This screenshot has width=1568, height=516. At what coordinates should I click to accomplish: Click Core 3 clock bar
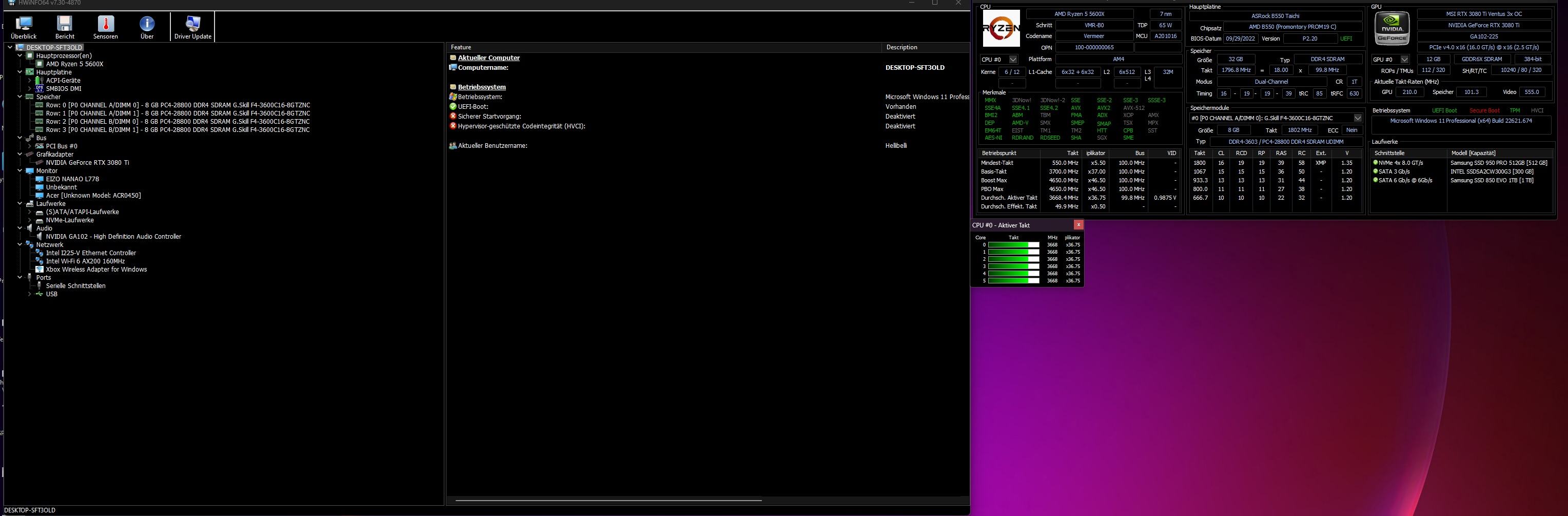1013,266
